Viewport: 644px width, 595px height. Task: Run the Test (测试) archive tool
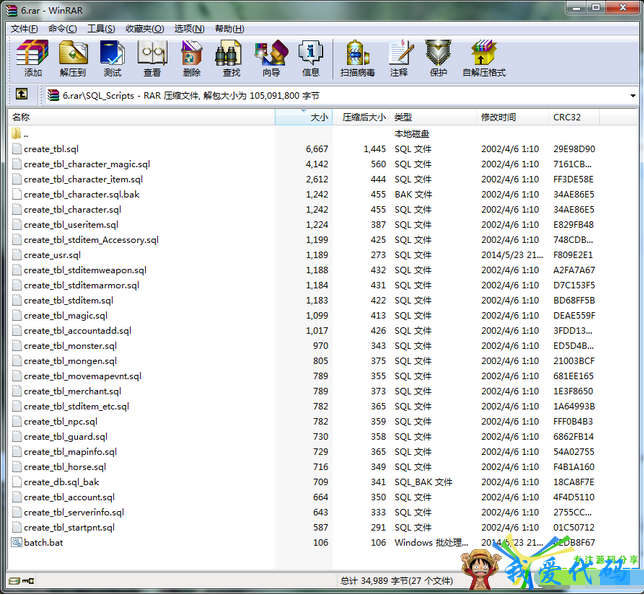pos(112,58)
